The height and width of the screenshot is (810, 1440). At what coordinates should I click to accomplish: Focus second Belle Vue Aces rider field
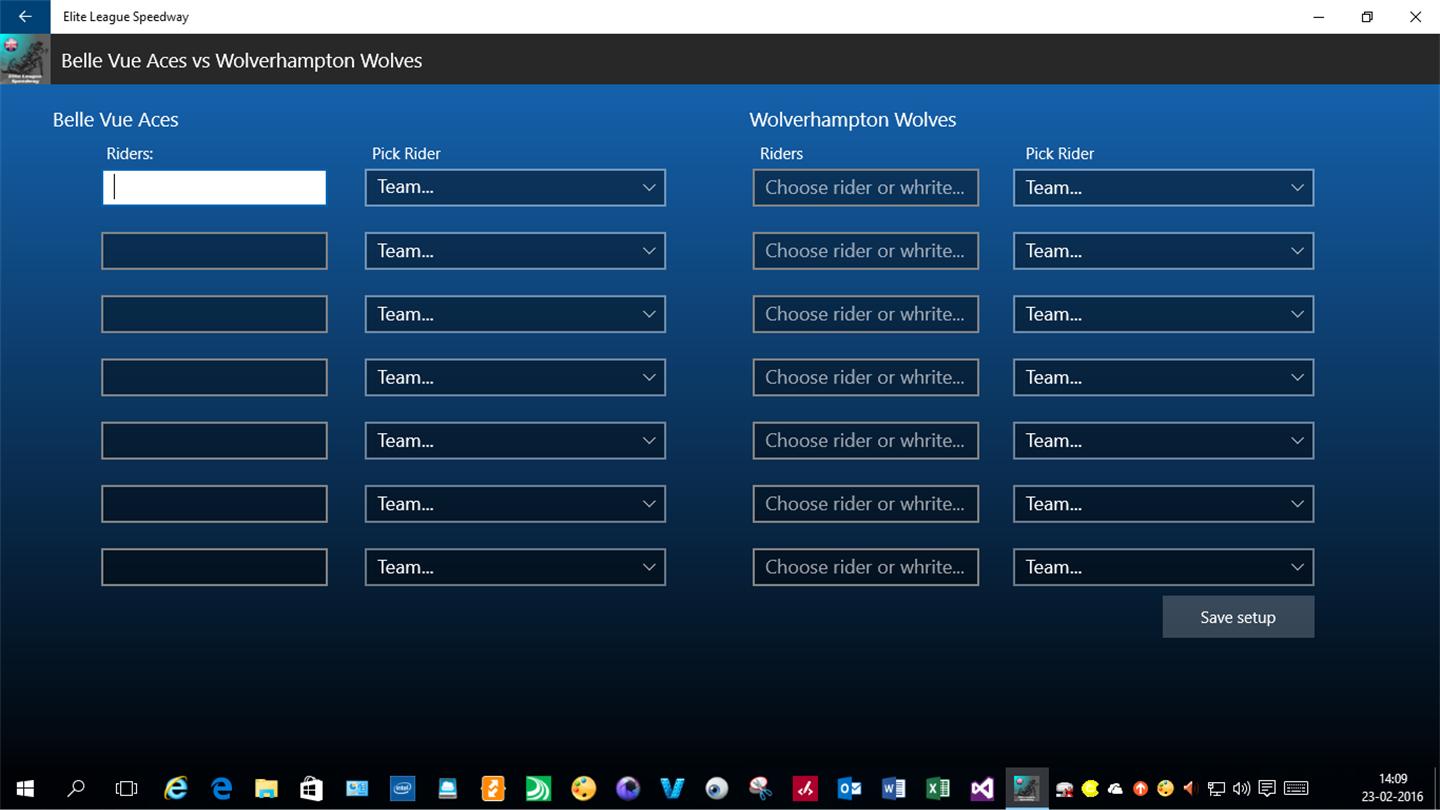[x=214, y=250]
